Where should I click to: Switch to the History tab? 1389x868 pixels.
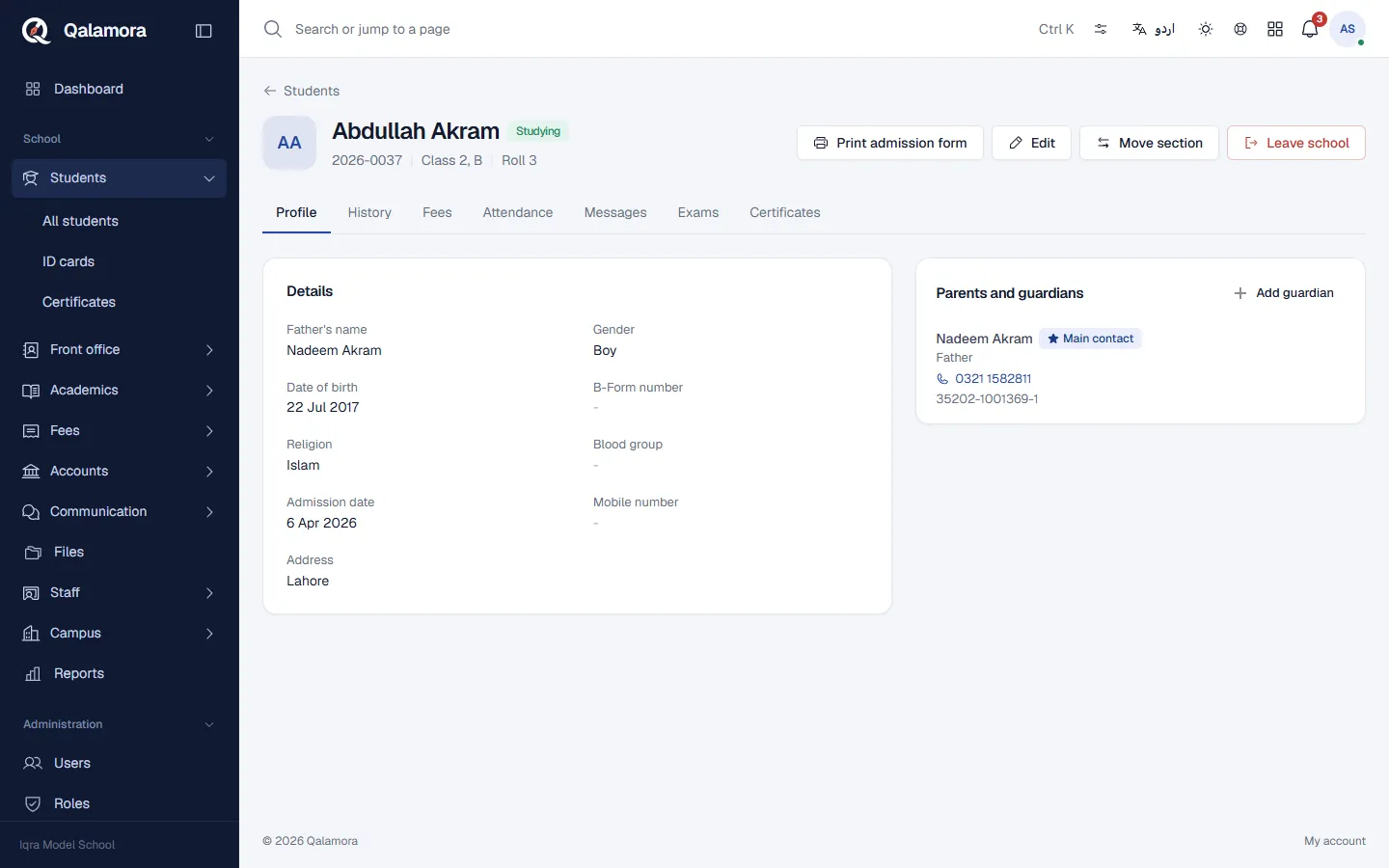tap(369, 212)
